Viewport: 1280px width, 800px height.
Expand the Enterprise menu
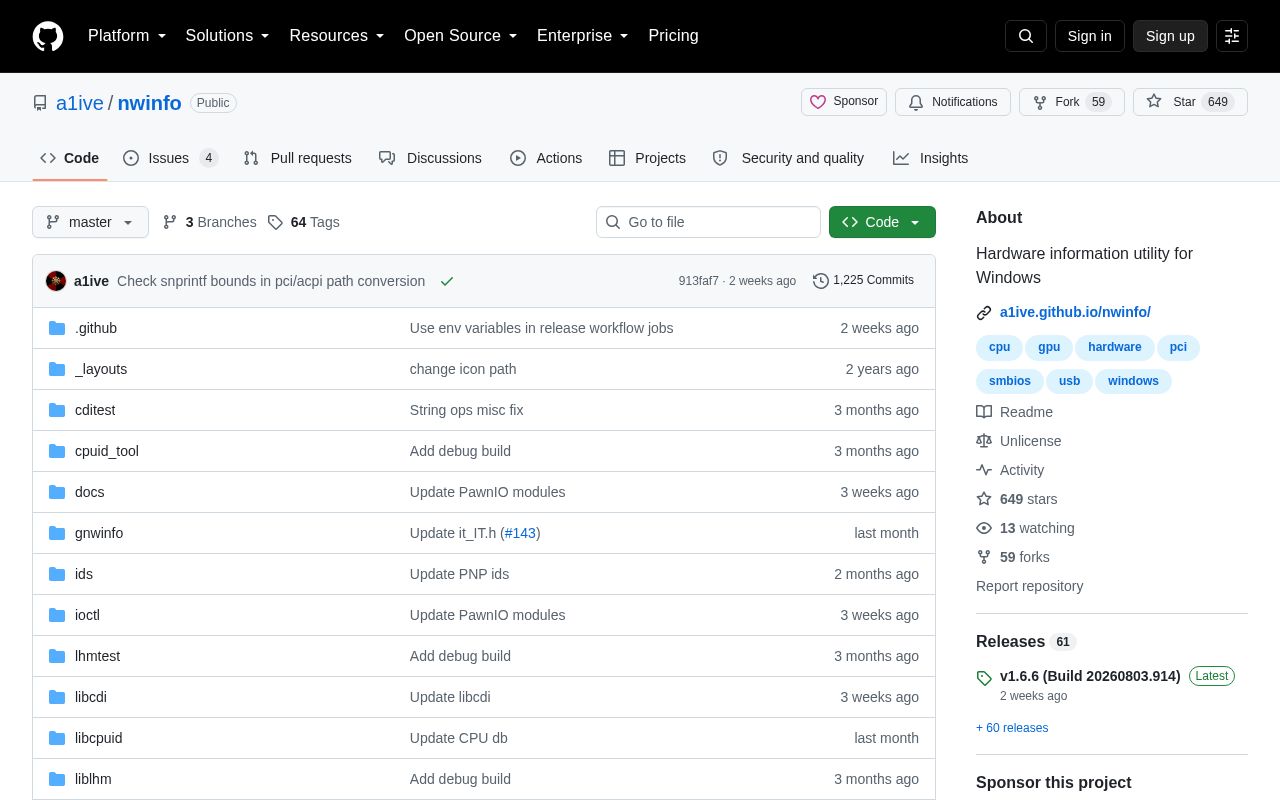click(583, 36)
